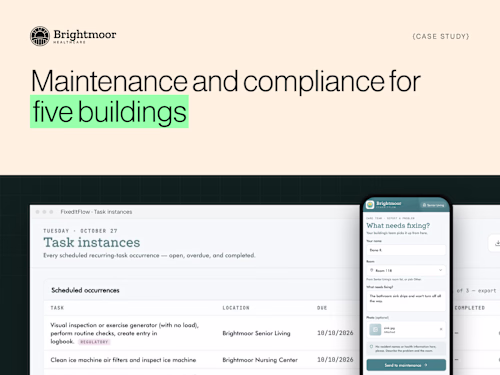Viewport: 500px width, 375px height.
Task: Click the 'Task instances' page heading
Action: pyautogui.click(x=92, y=242)
